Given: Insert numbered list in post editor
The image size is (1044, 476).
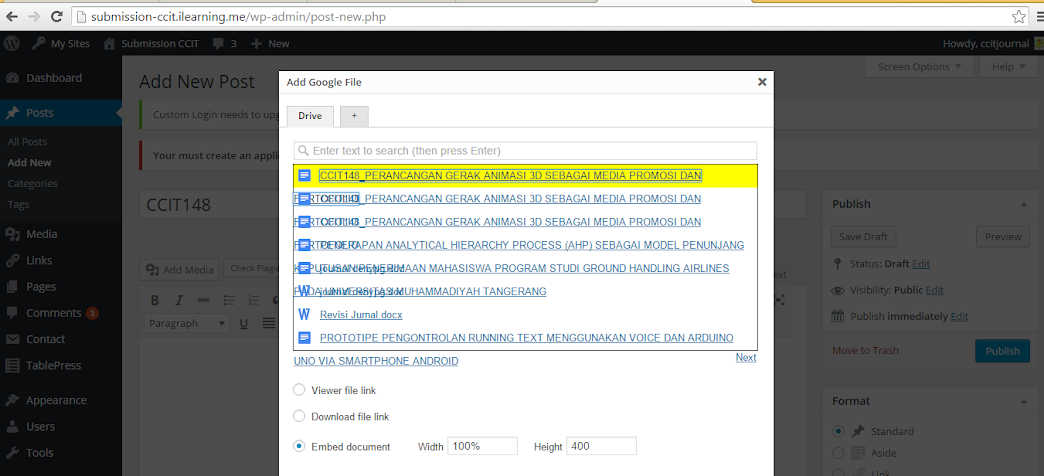Looking at the screenshot, I should 253,300.
